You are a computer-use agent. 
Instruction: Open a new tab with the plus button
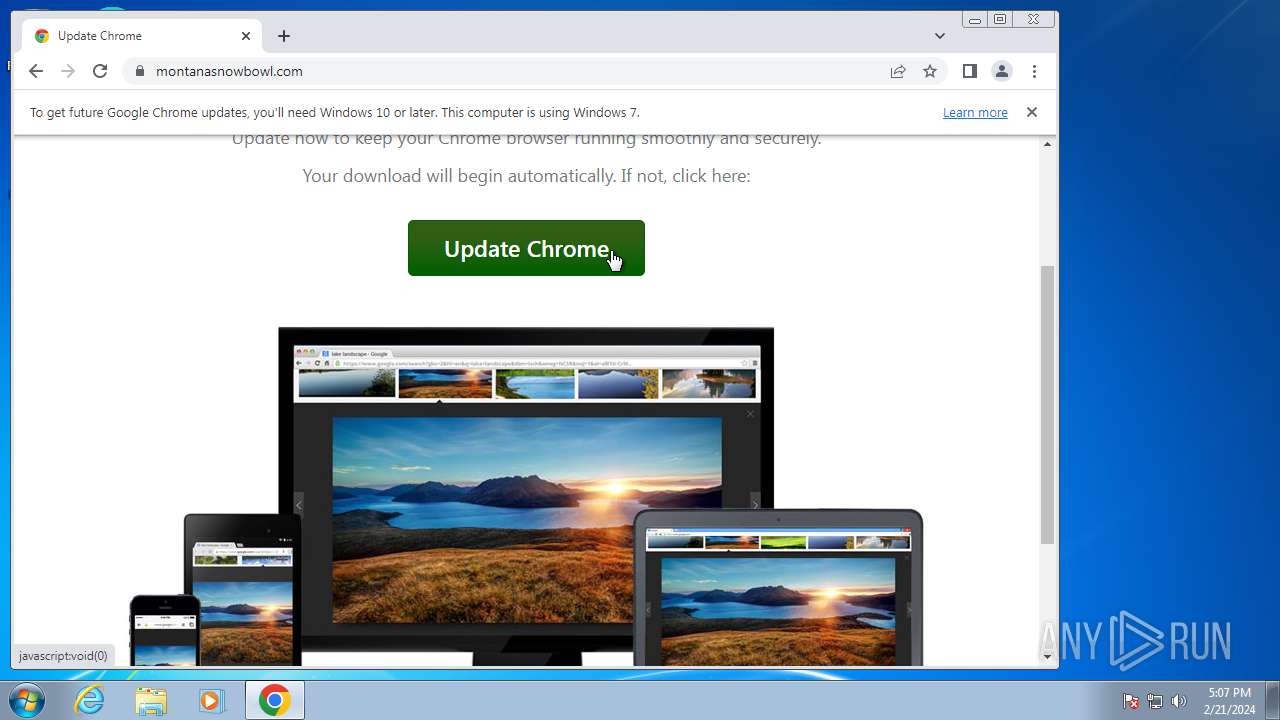(x=284, y=36)
